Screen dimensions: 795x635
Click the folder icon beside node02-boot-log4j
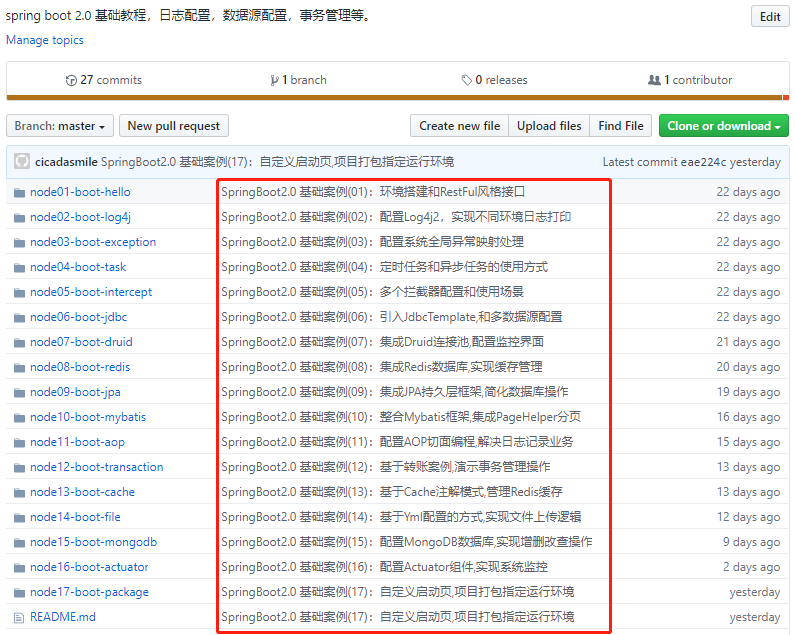[19, 218]
